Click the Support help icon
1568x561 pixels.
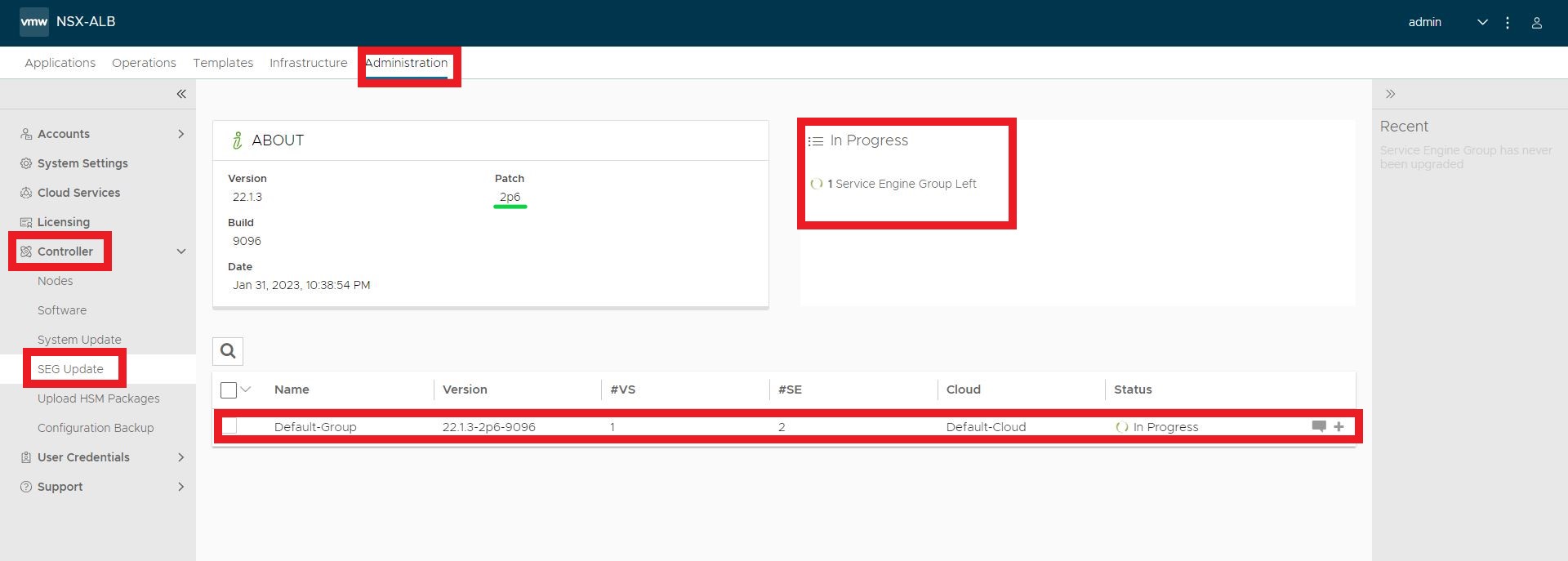point(26,487)
